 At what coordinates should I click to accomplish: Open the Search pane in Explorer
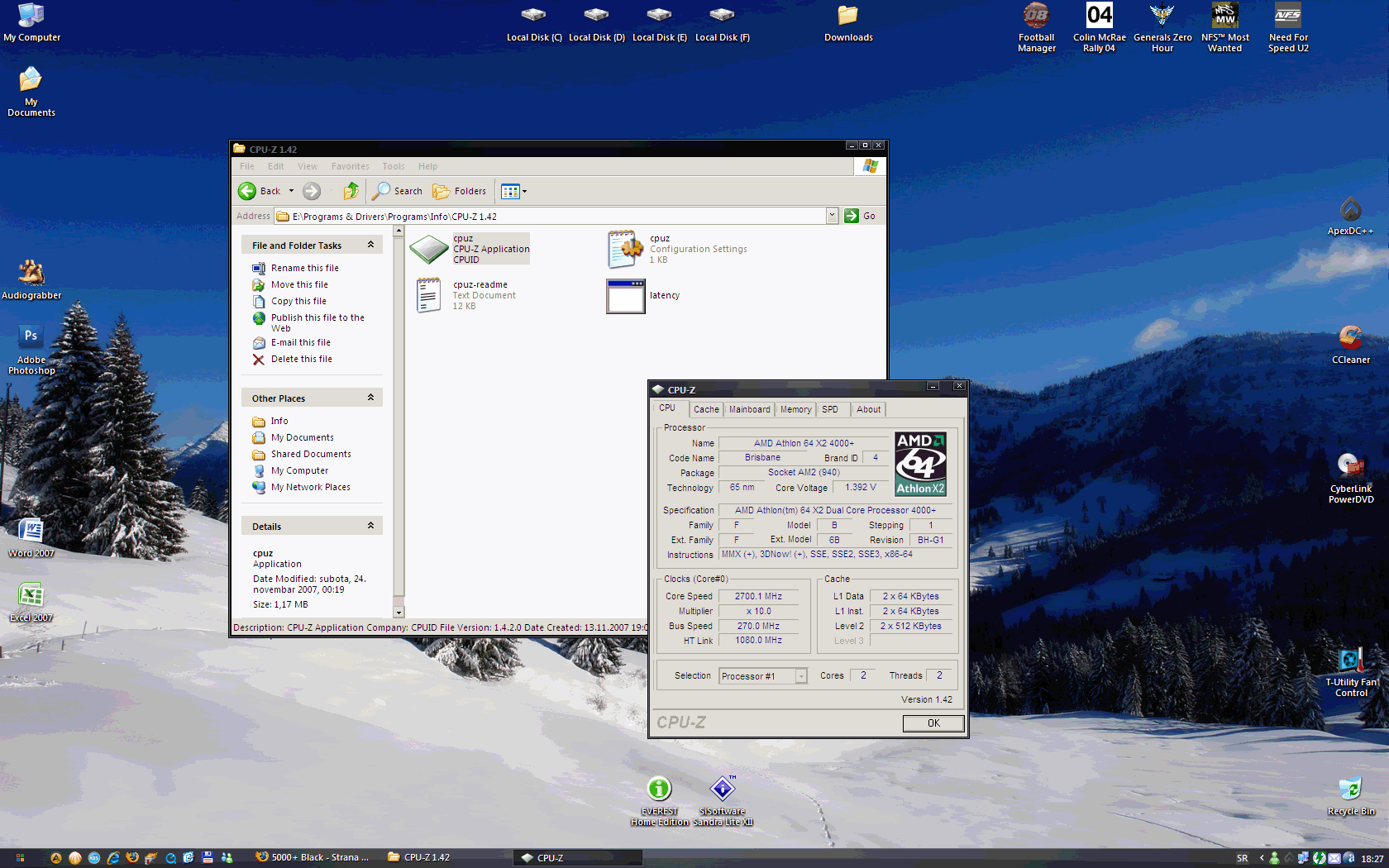(398, 191)
